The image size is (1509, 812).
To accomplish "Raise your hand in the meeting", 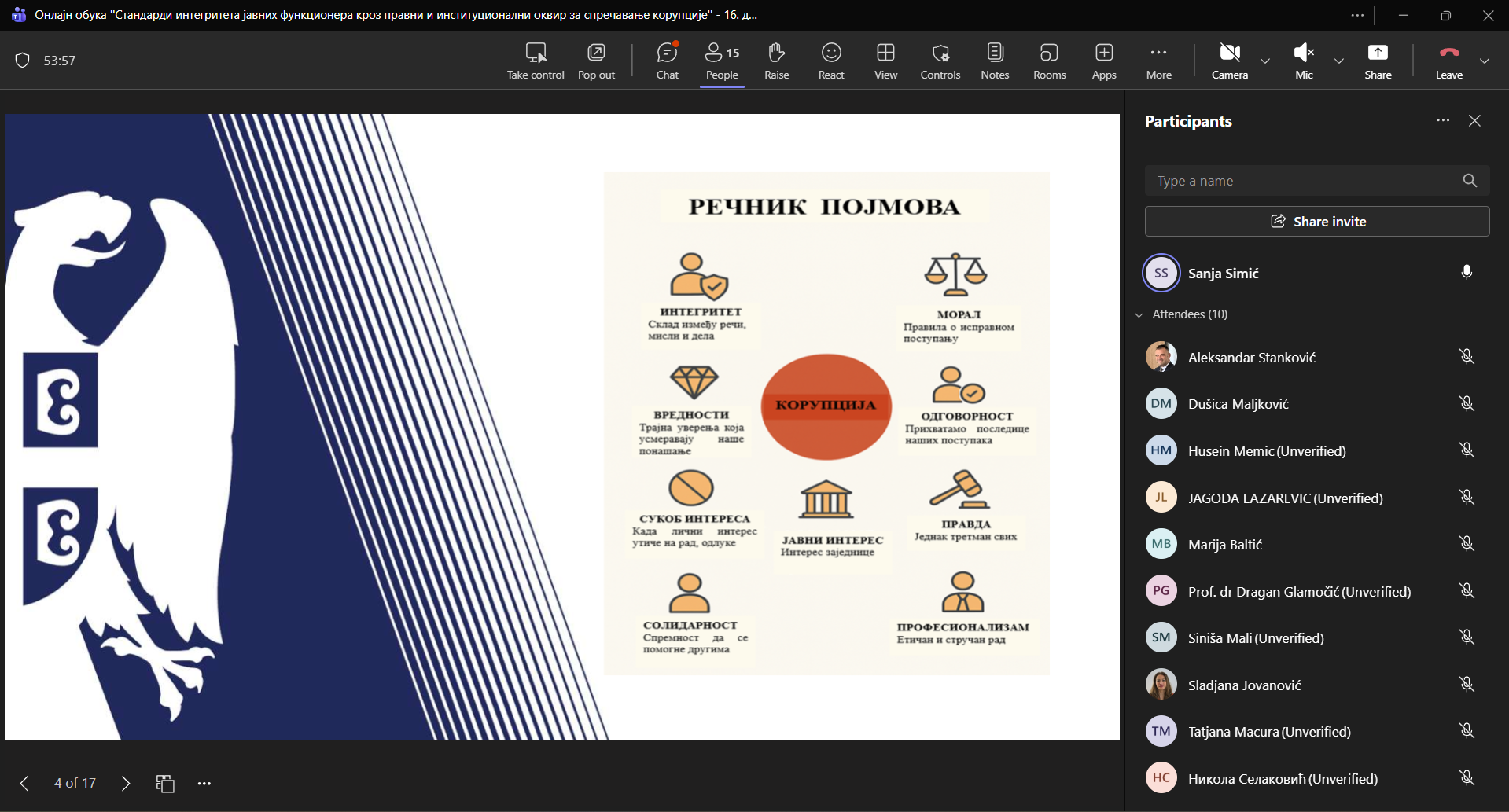I will pos(776,61).
